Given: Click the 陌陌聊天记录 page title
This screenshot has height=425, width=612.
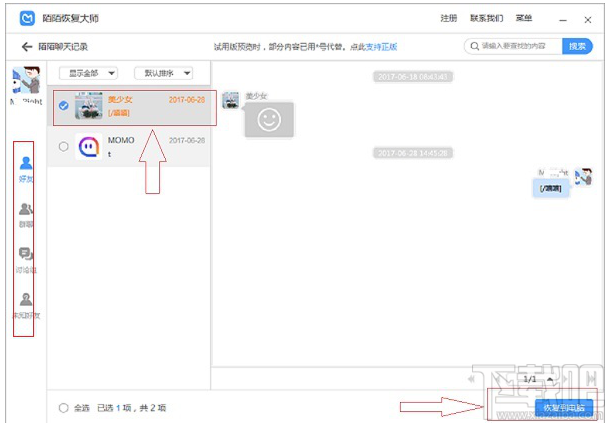Looking at the screenshot, I should [63, 47].
